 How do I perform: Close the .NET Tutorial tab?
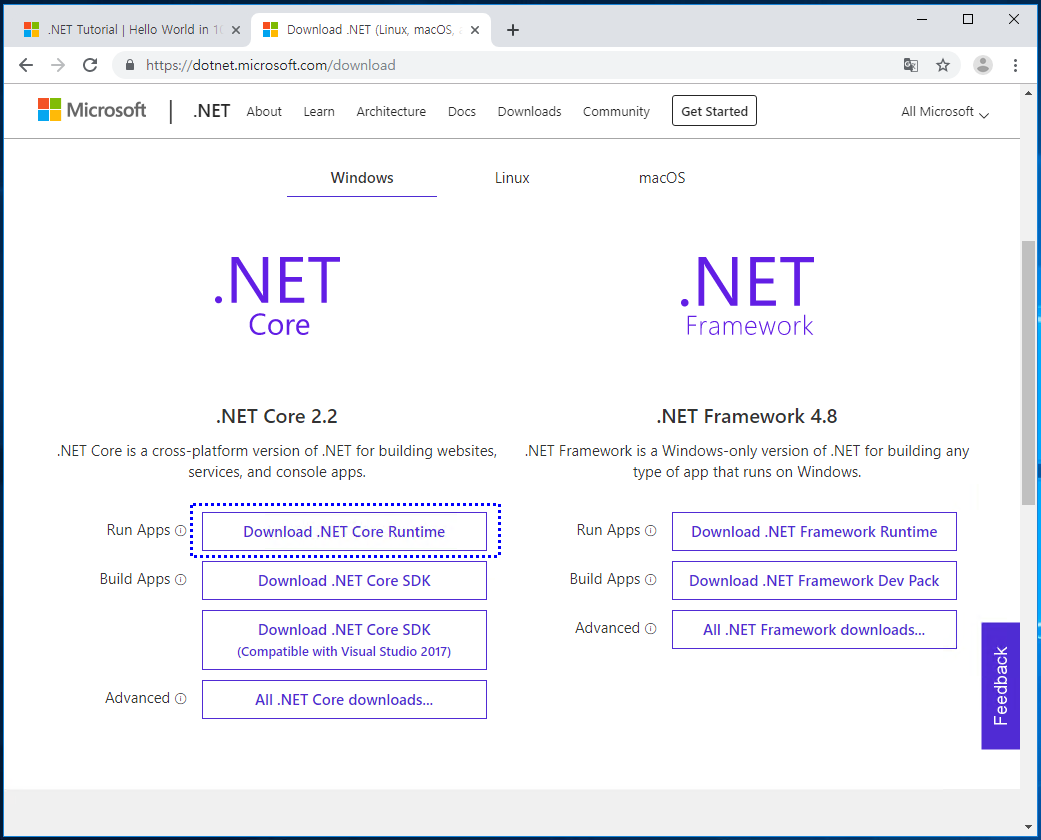coord(236,30)
